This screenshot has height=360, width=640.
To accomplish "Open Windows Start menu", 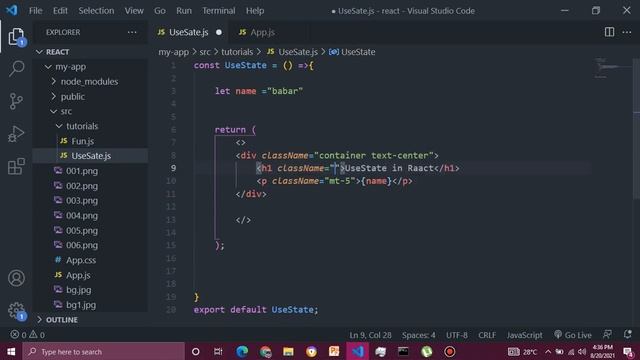I will [11, 351].
